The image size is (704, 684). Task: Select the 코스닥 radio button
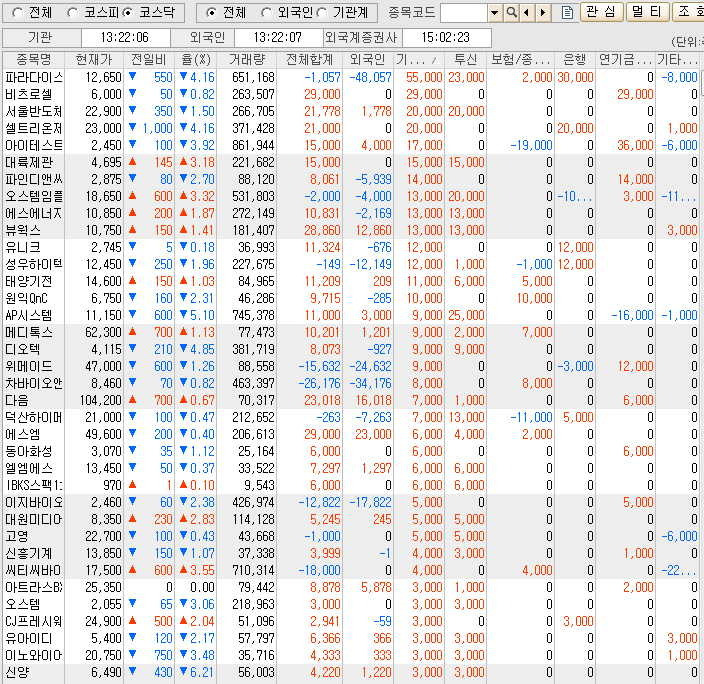point(127,13)
